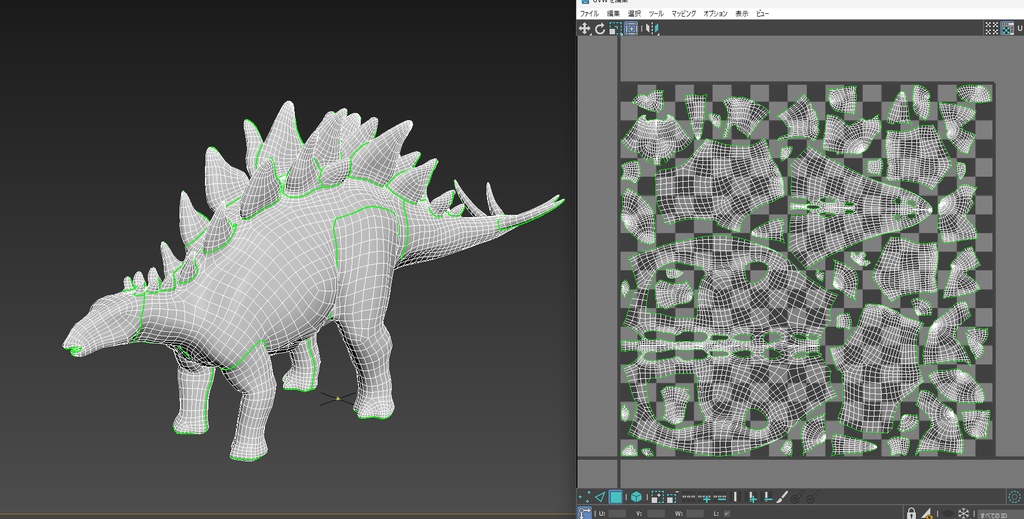Enable Select by Element cube icon
Image resolution: width=1024 pixels, height=519 pixels.
click(636, 497)
